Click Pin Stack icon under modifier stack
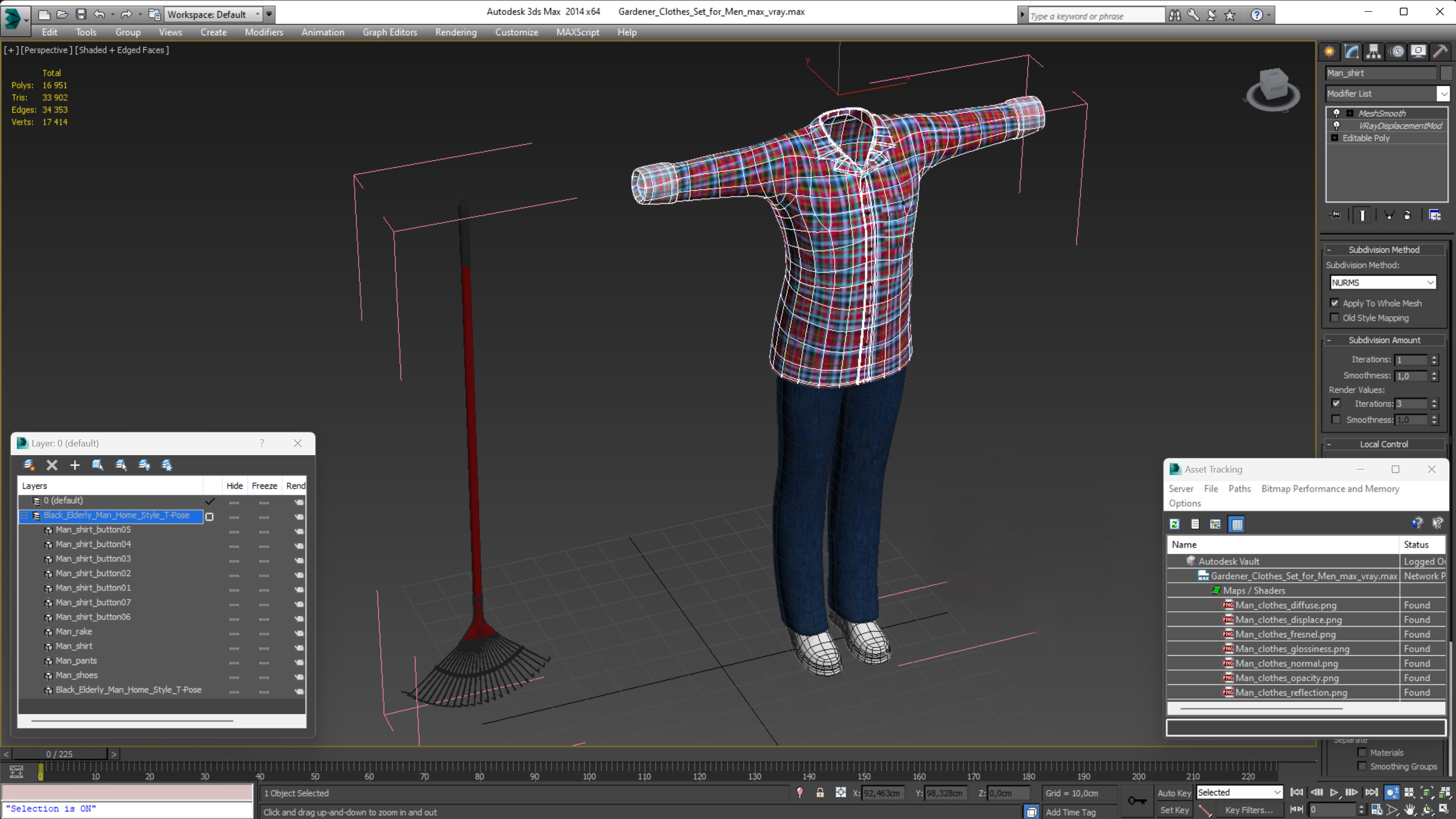The image size is (1456, 819). tap(1335, 215)
